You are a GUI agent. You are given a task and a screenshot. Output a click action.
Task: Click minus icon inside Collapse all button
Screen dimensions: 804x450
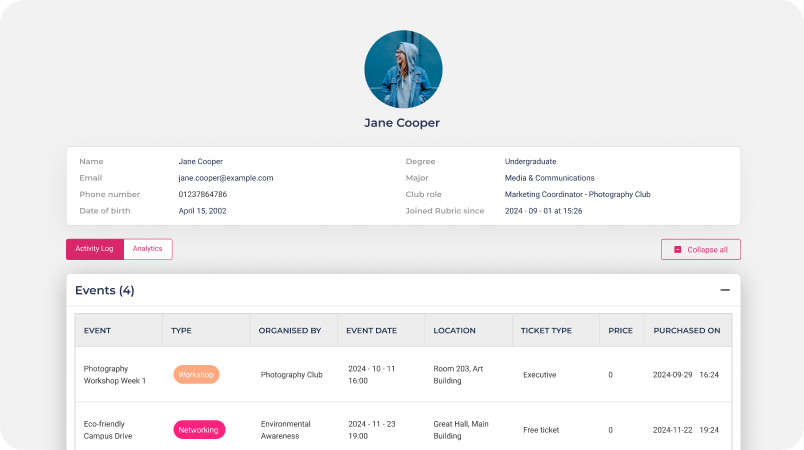[677, 250]
